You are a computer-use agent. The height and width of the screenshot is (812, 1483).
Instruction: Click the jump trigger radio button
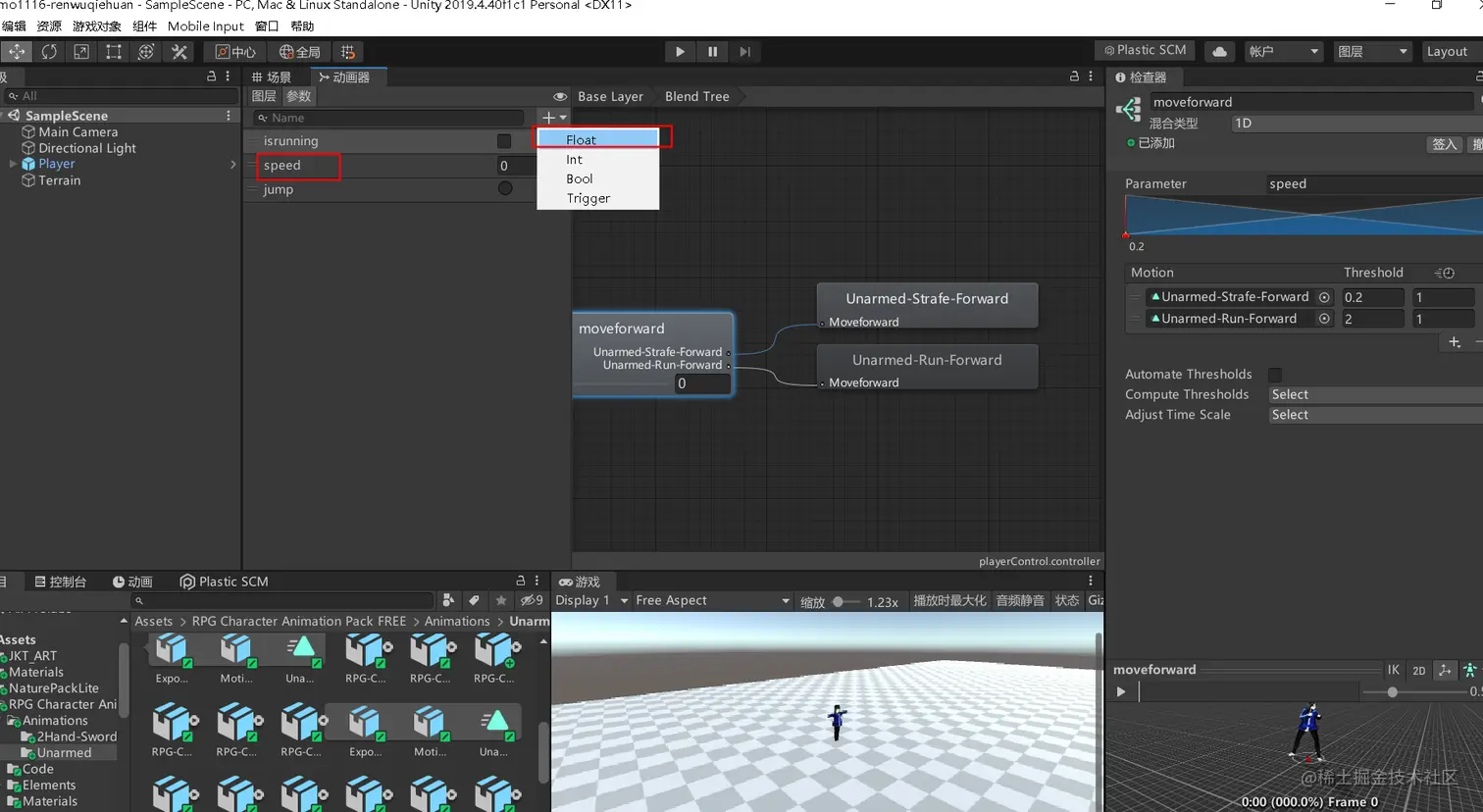click(505, 188)
